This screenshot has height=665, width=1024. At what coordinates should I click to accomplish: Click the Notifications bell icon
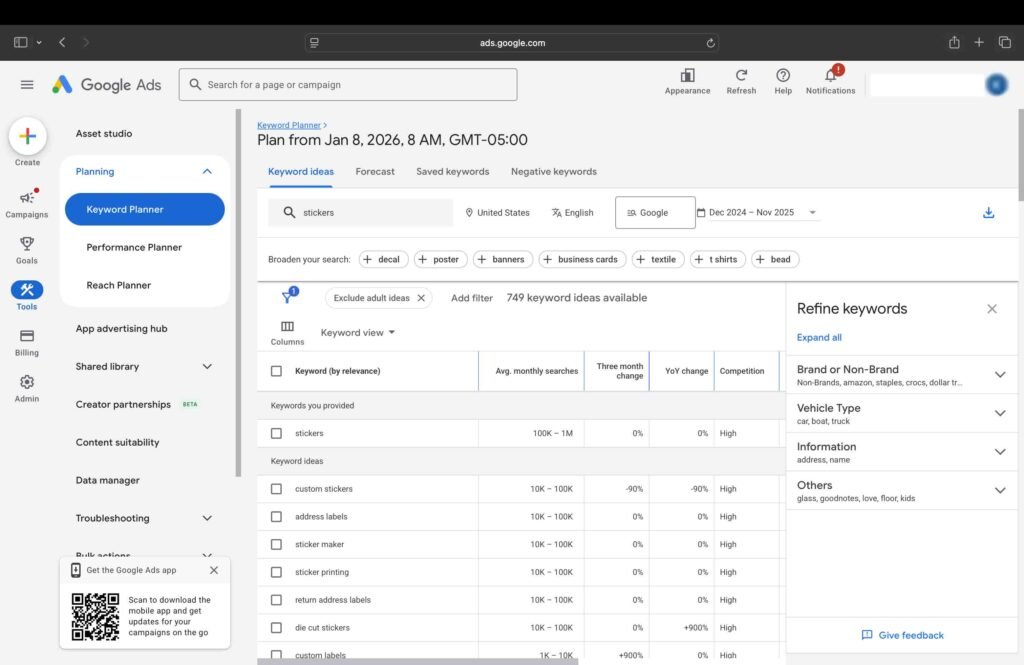click(830, 76)
